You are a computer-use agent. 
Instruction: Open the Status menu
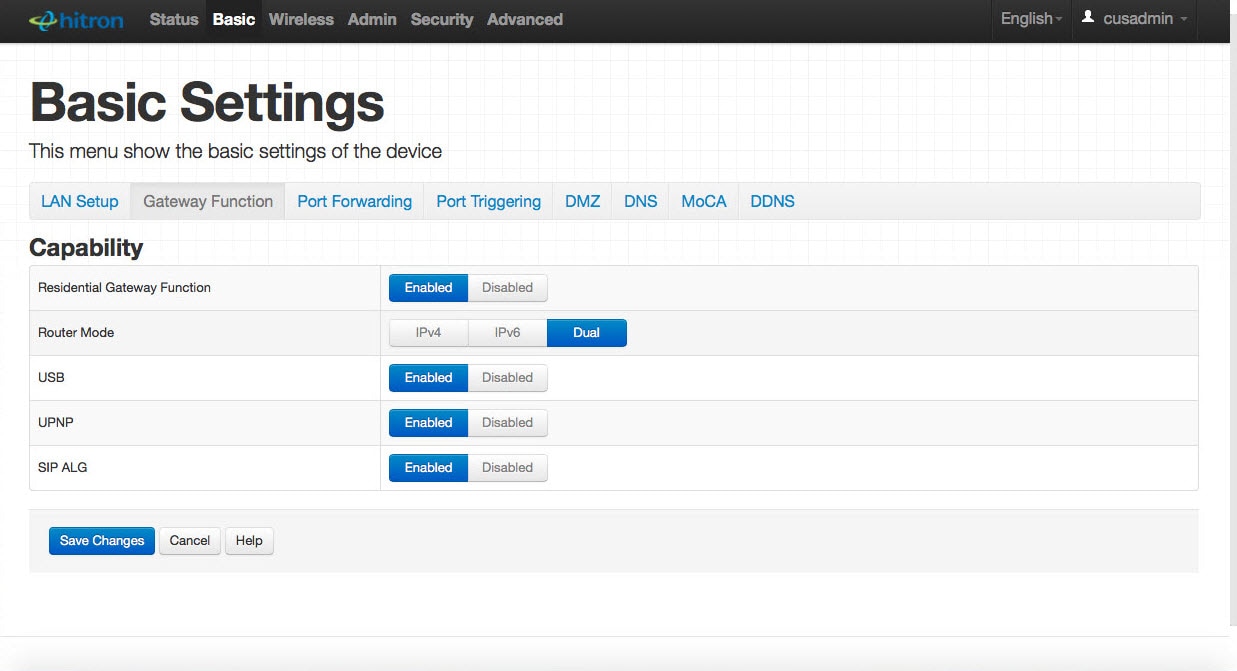click(x=174, y=19)
